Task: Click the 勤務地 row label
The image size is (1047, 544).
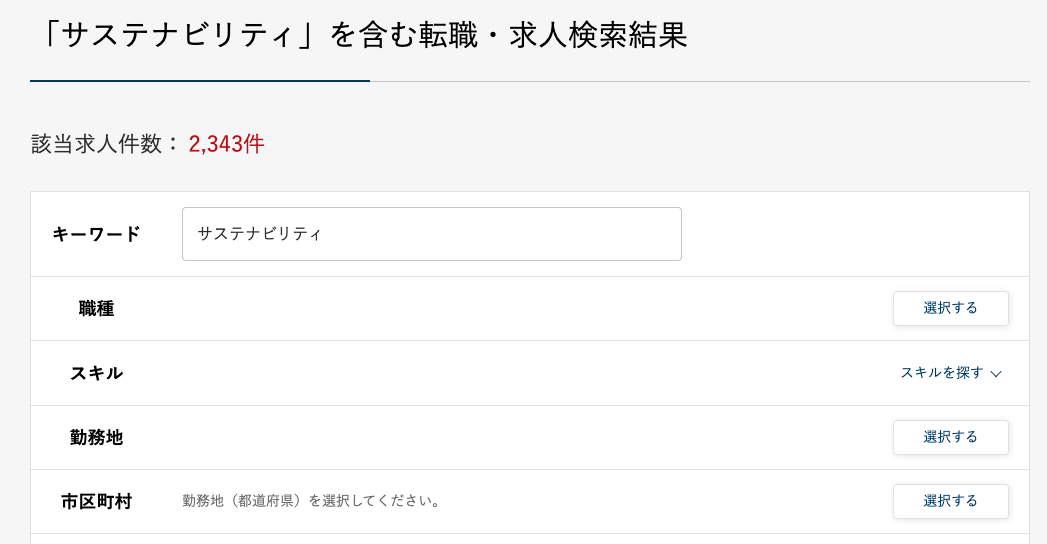Action: 96,437
